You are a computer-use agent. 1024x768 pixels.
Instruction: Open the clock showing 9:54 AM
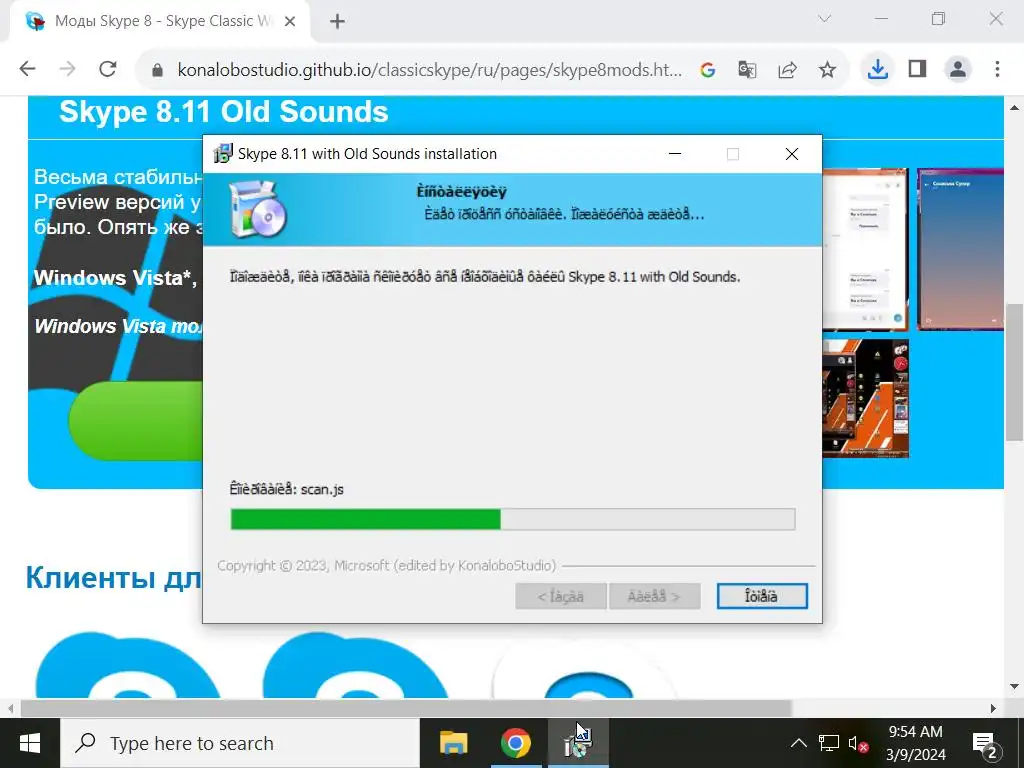point(916,743)
